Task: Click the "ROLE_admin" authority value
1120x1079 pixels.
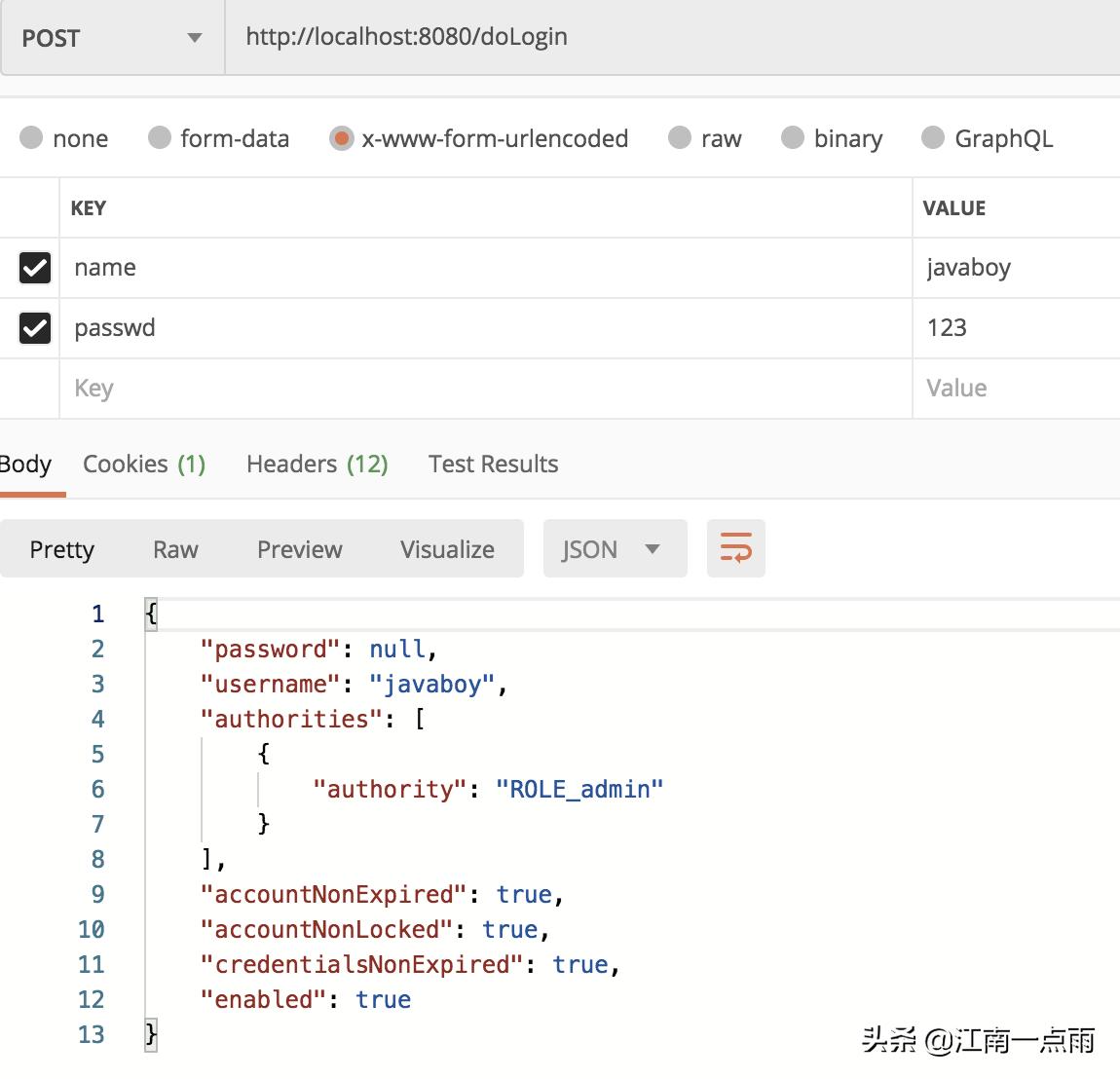Action: pos(579,789)
